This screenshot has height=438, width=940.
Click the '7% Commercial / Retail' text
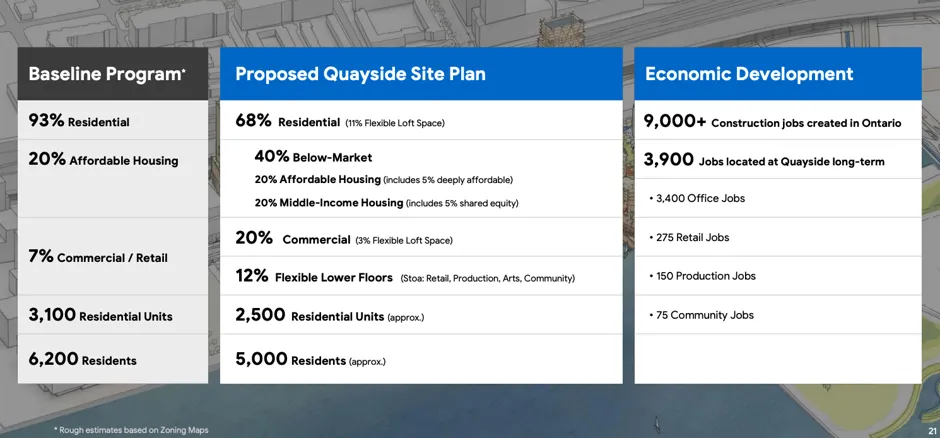point(98,258)
